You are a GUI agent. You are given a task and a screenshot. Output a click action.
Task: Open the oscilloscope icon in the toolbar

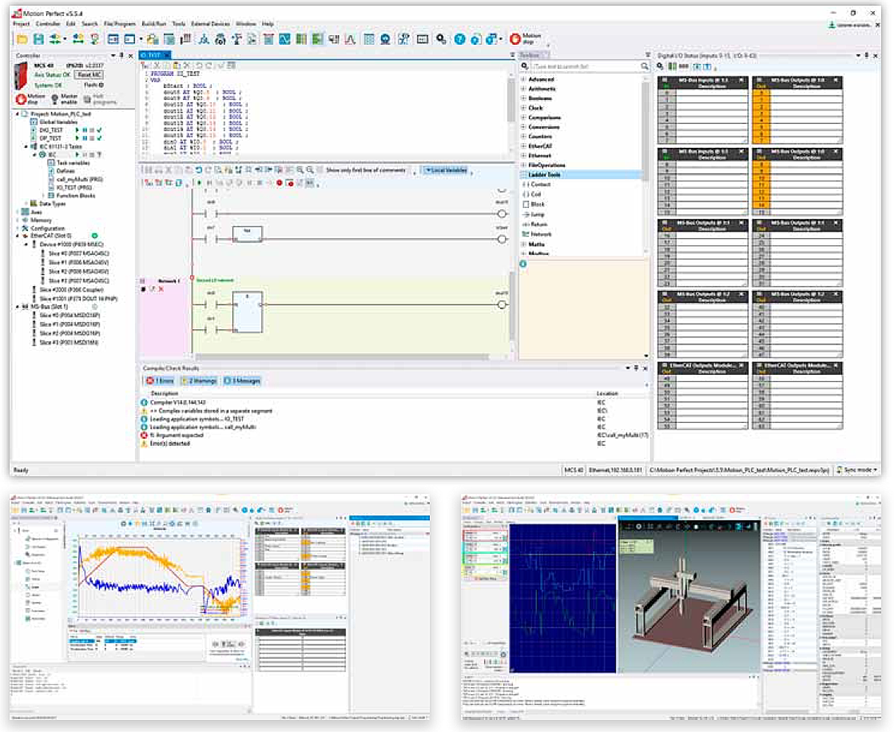(x=284, y=39)
